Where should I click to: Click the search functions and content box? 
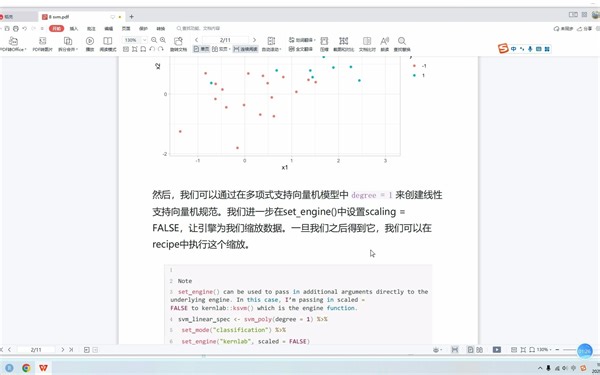(198, 29)
